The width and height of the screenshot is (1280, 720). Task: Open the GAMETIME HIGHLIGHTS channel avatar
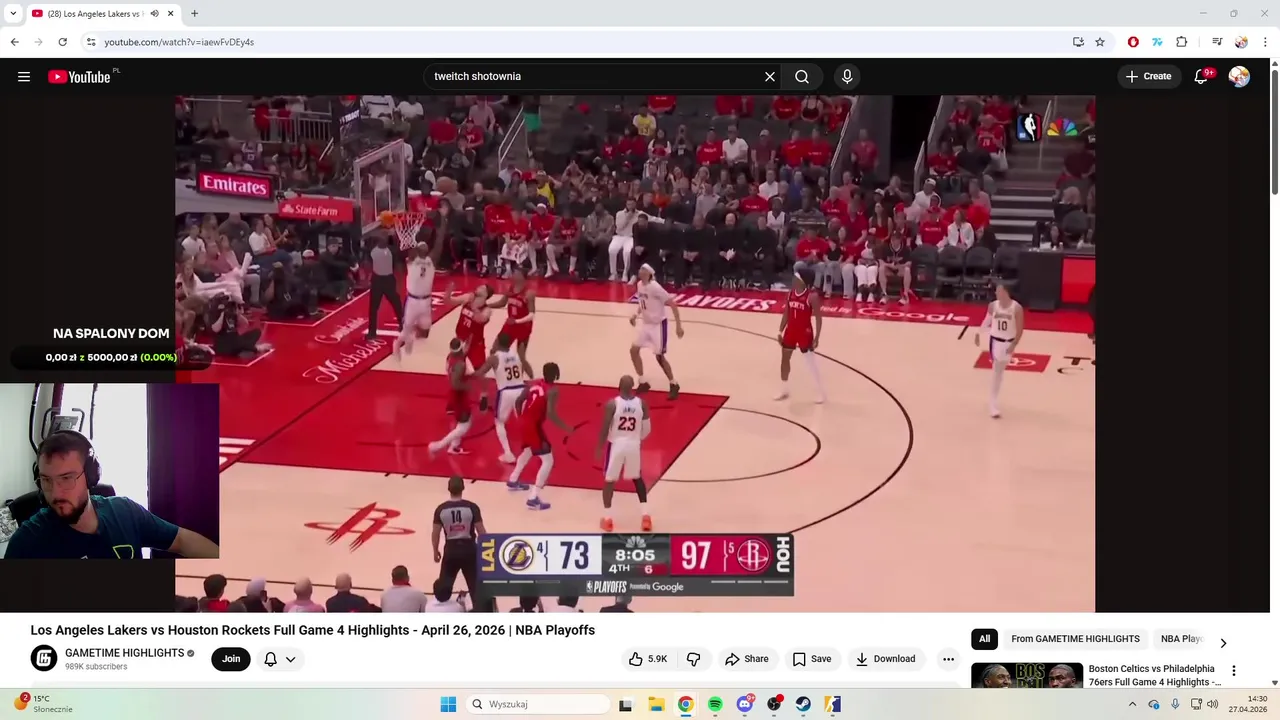[x=44, y=659]
